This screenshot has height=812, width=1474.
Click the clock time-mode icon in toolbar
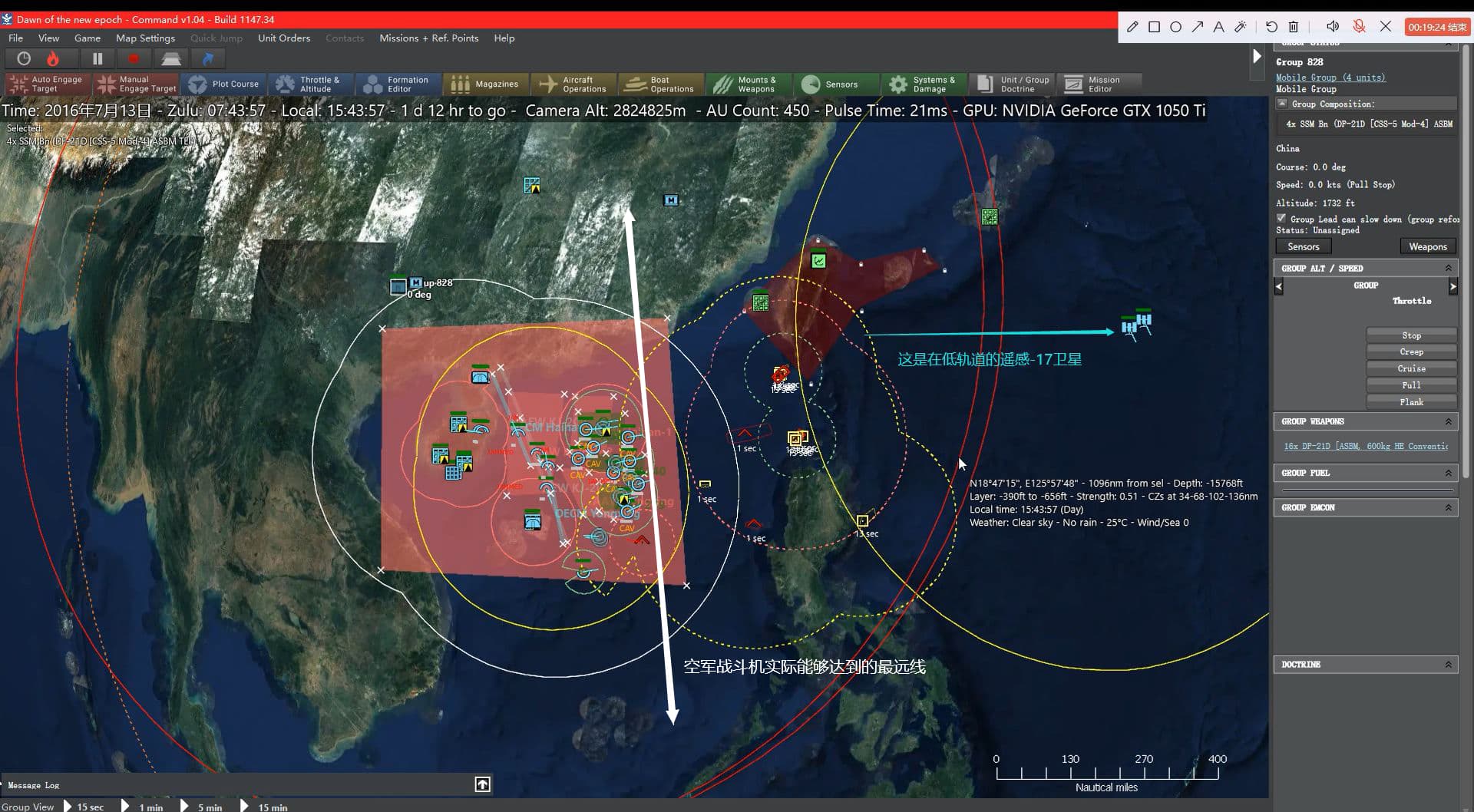click(x=24, y=58)
